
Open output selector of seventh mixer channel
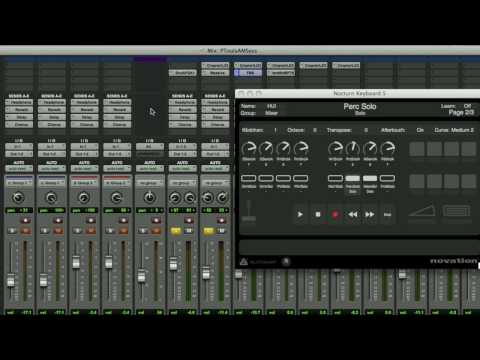point(215,154)
